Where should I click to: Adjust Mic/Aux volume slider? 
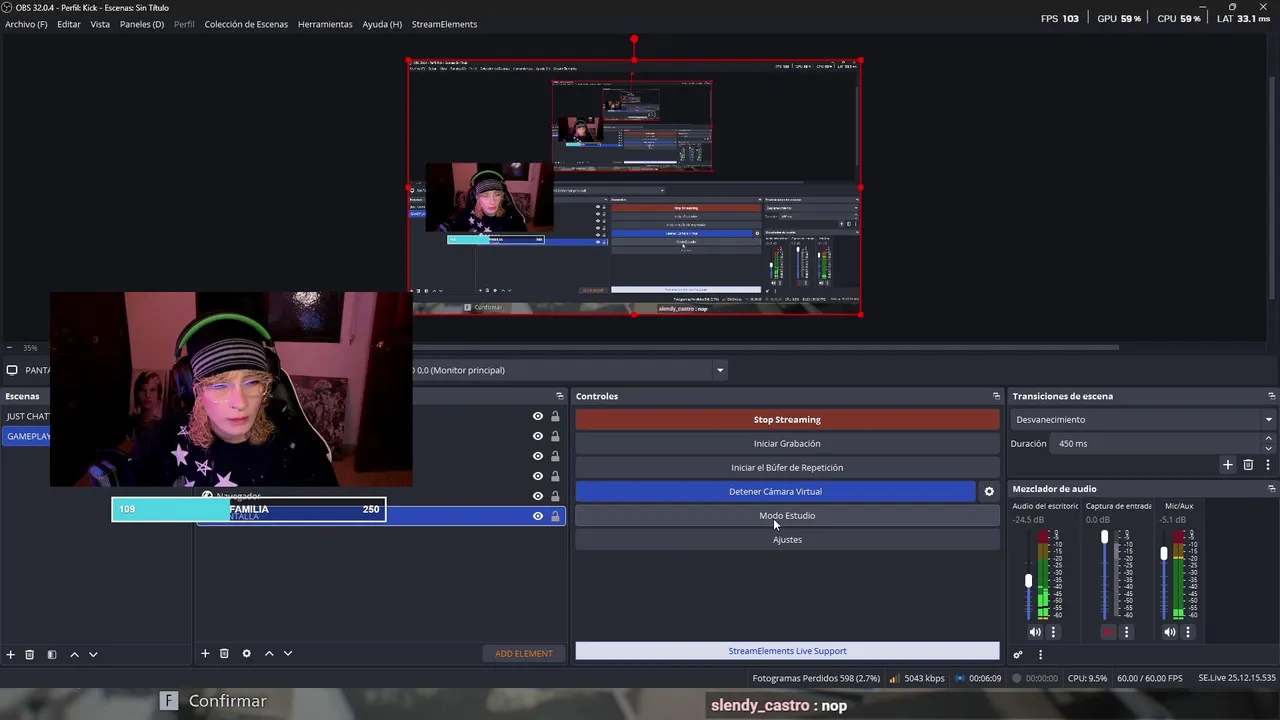1163,553
